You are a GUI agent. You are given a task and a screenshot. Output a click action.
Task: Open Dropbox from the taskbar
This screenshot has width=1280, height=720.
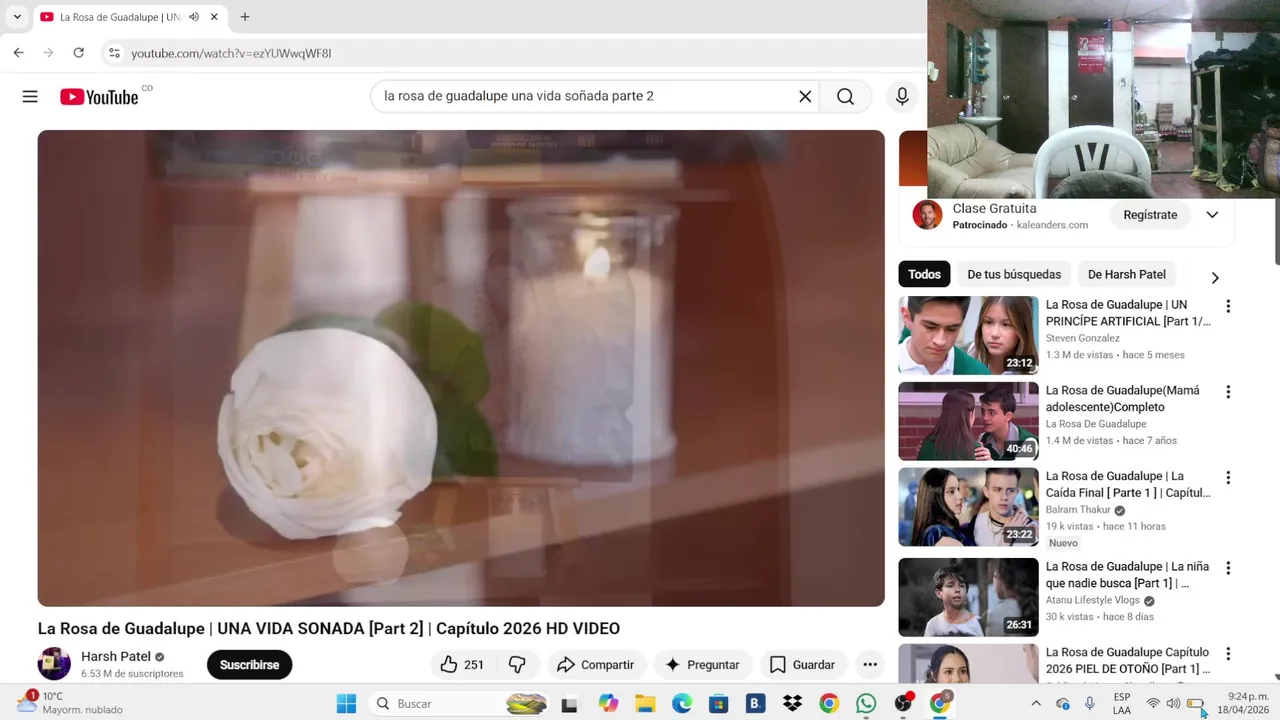pyautogui.click(x=792, y=704)
